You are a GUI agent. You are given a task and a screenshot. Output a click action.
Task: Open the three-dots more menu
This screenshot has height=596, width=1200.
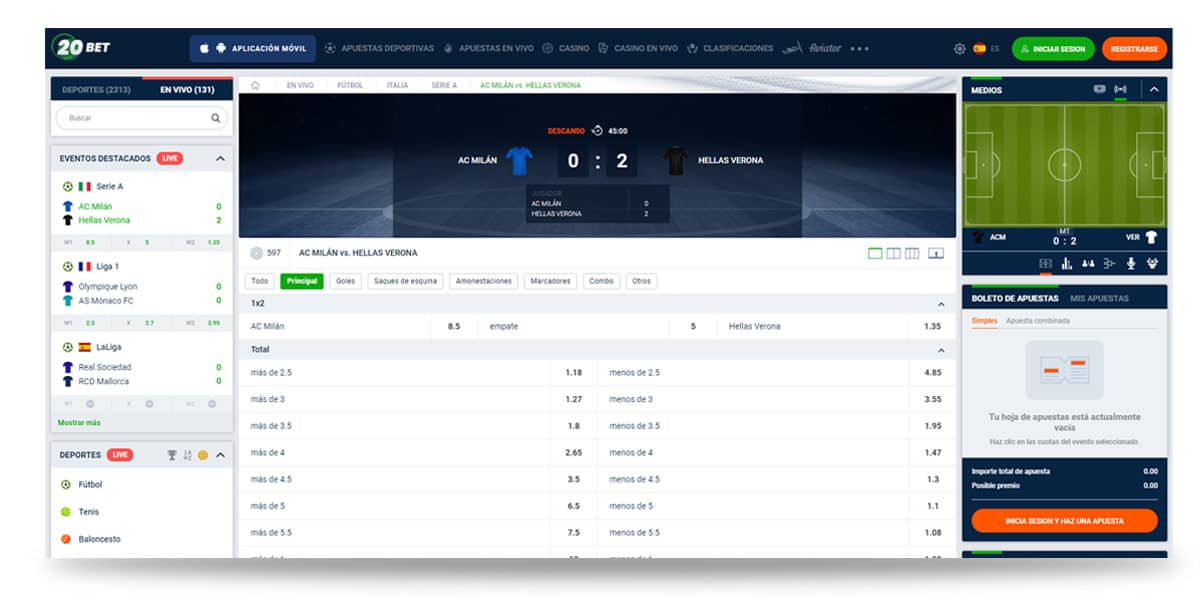860,48
